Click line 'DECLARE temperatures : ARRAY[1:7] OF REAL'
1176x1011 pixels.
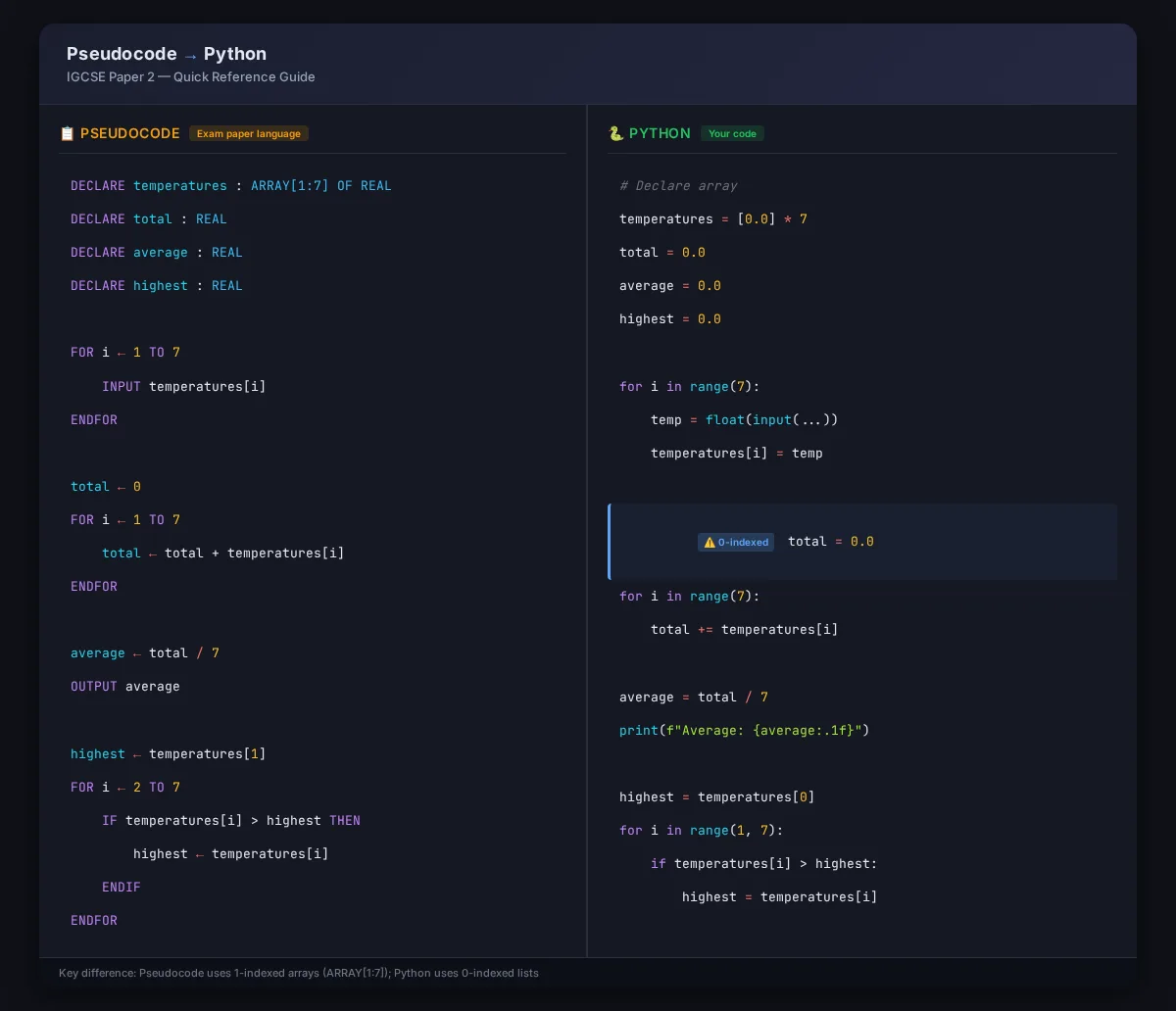tap(231, 186)
